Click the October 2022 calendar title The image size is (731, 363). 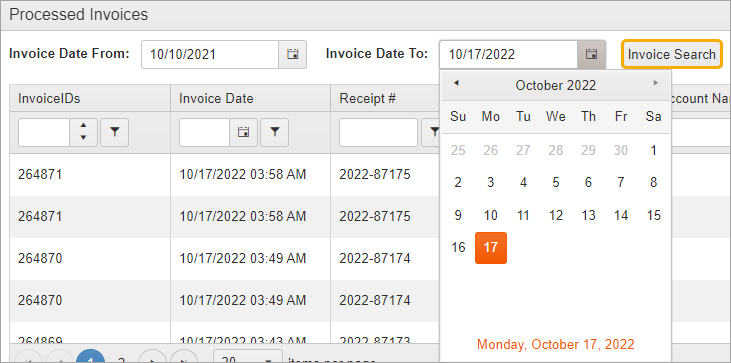click(556, 85)
